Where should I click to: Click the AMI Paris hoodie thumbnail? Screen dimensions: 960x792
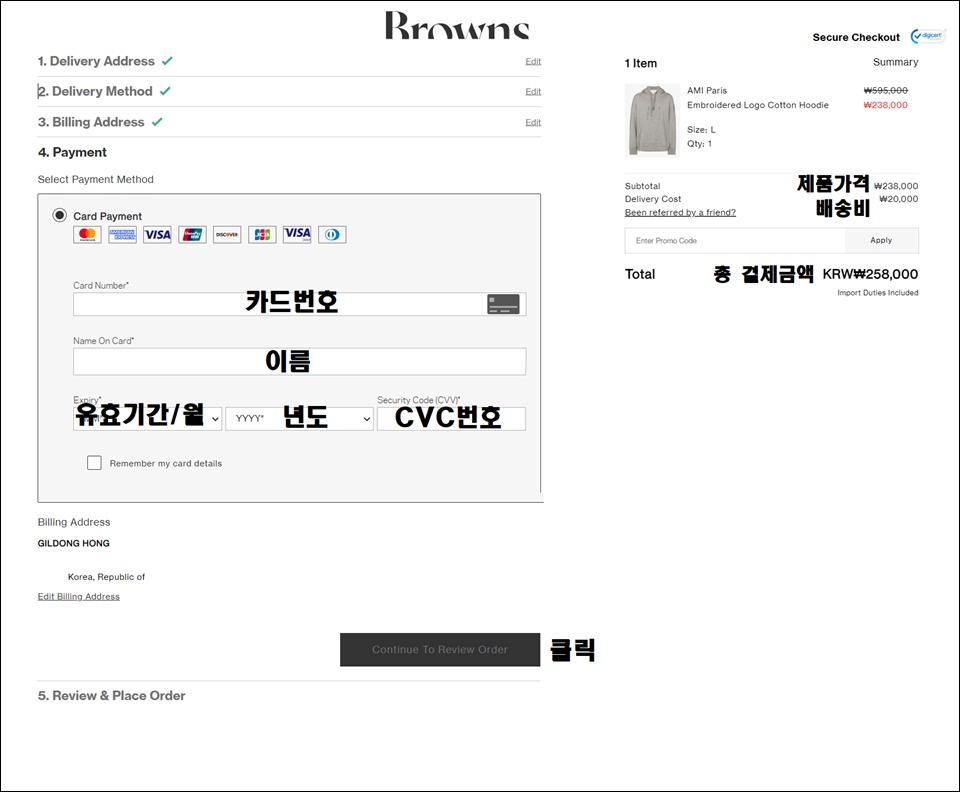652,120
